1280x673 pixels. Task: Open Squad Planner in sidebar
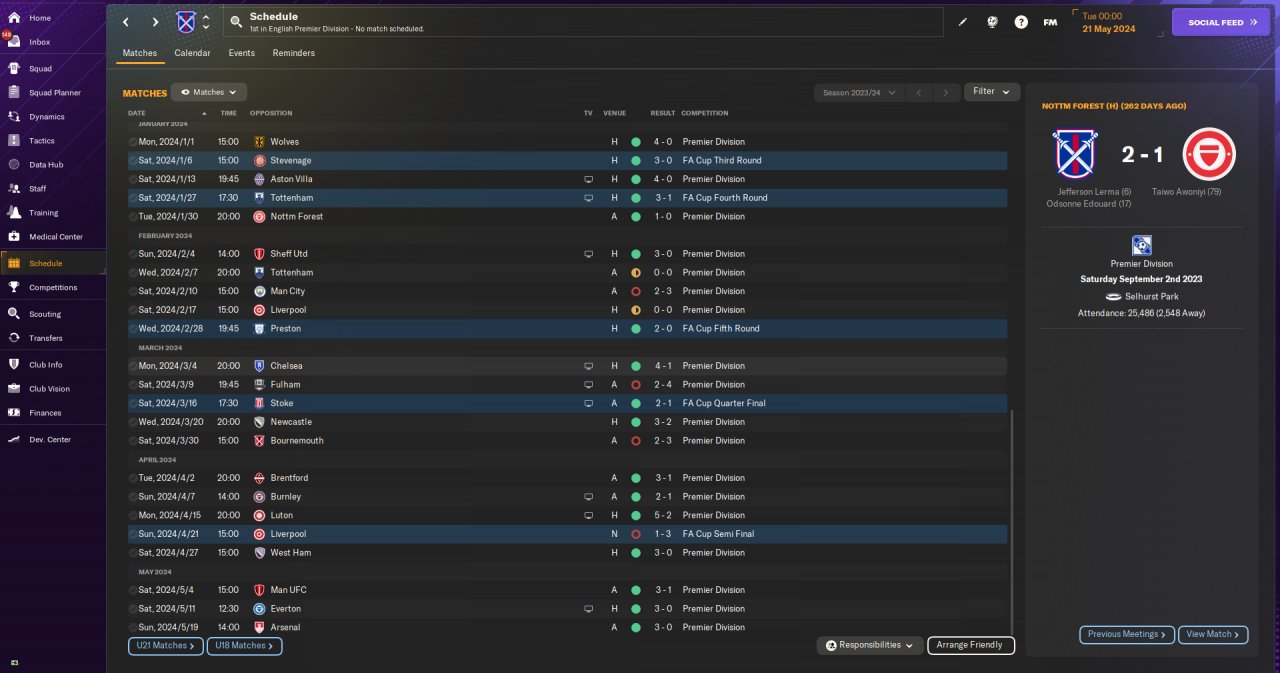pyautogui.click(x=54, y=93)
